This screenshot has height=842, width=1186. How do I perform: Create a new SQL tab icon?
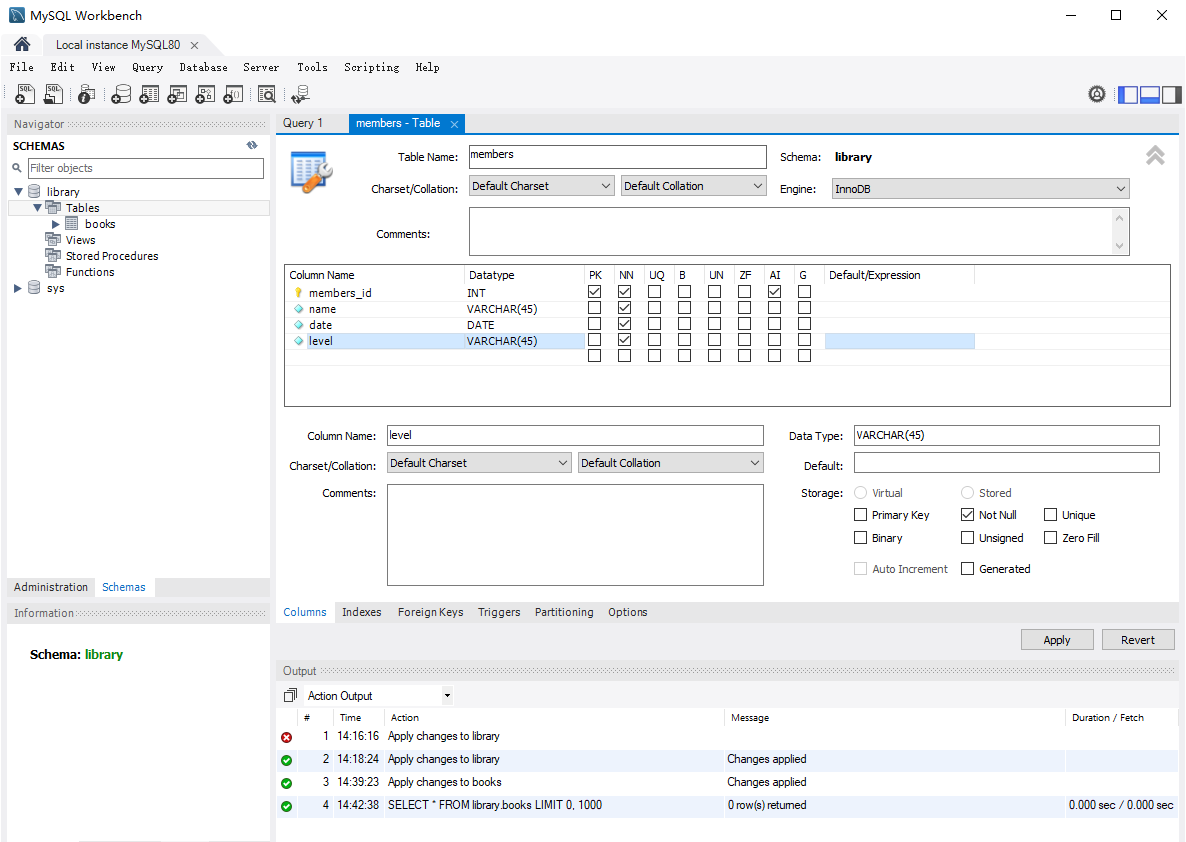pyautogui.click(x=24, y=94)
